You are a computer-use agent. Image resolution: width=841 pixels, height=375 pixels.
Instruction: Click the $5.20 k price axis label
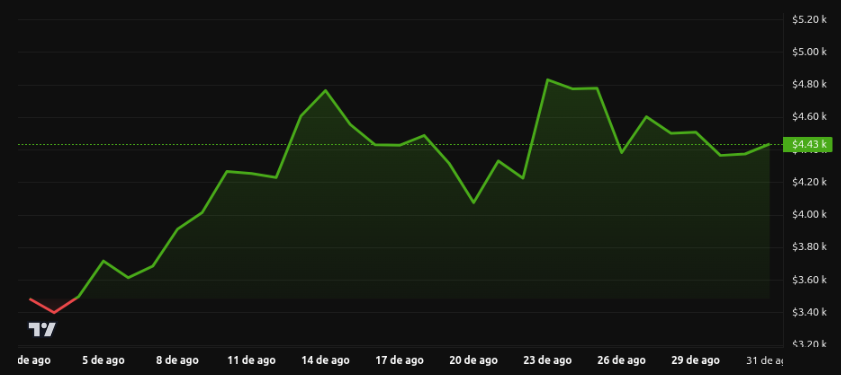point(809,19)
